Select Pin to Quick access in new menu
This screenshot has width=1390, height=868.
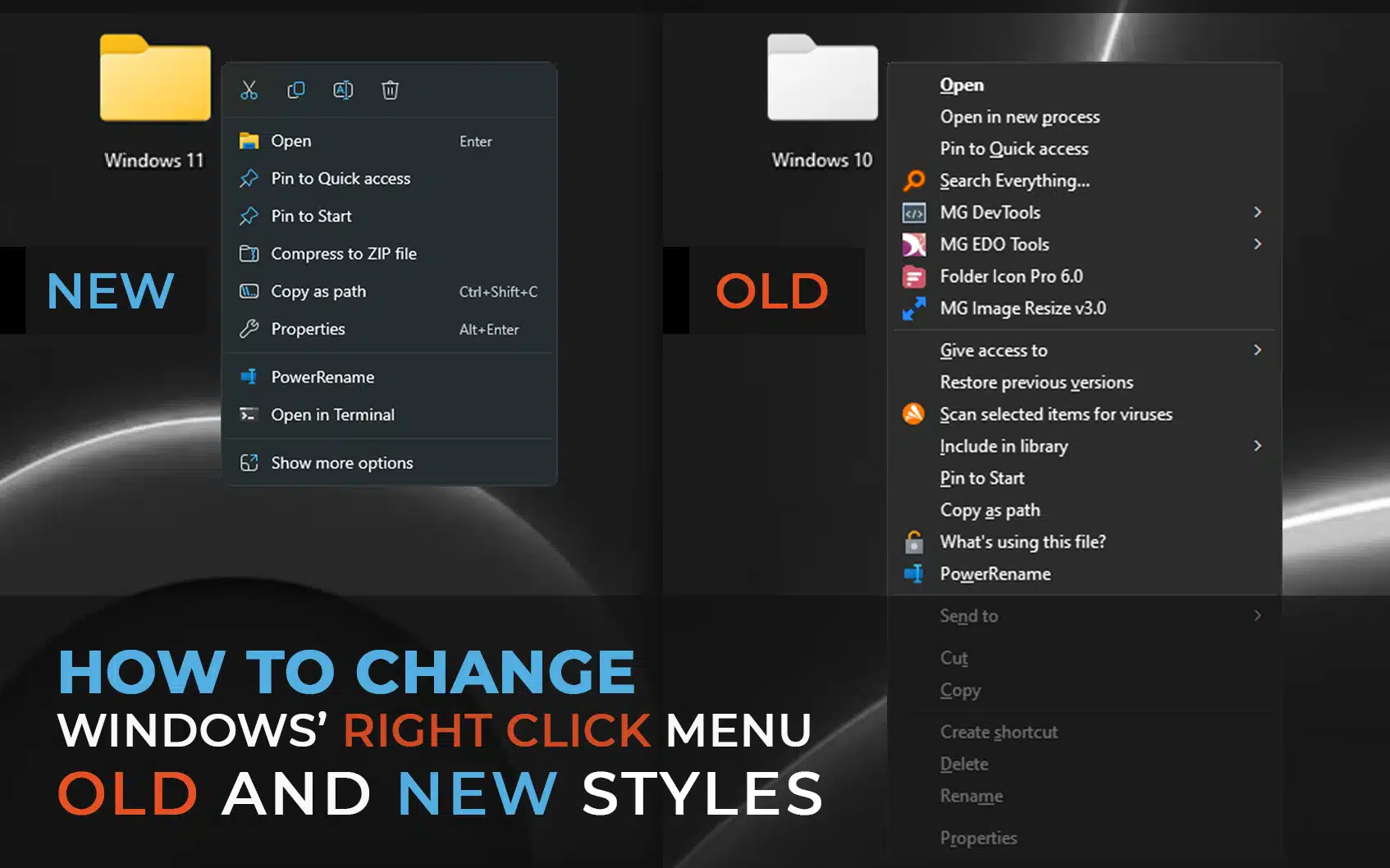coord(390,178)
